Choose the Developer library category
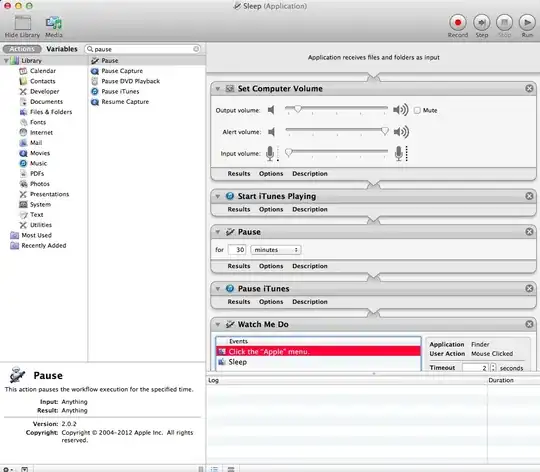540x472 pixels. [44, 92]
